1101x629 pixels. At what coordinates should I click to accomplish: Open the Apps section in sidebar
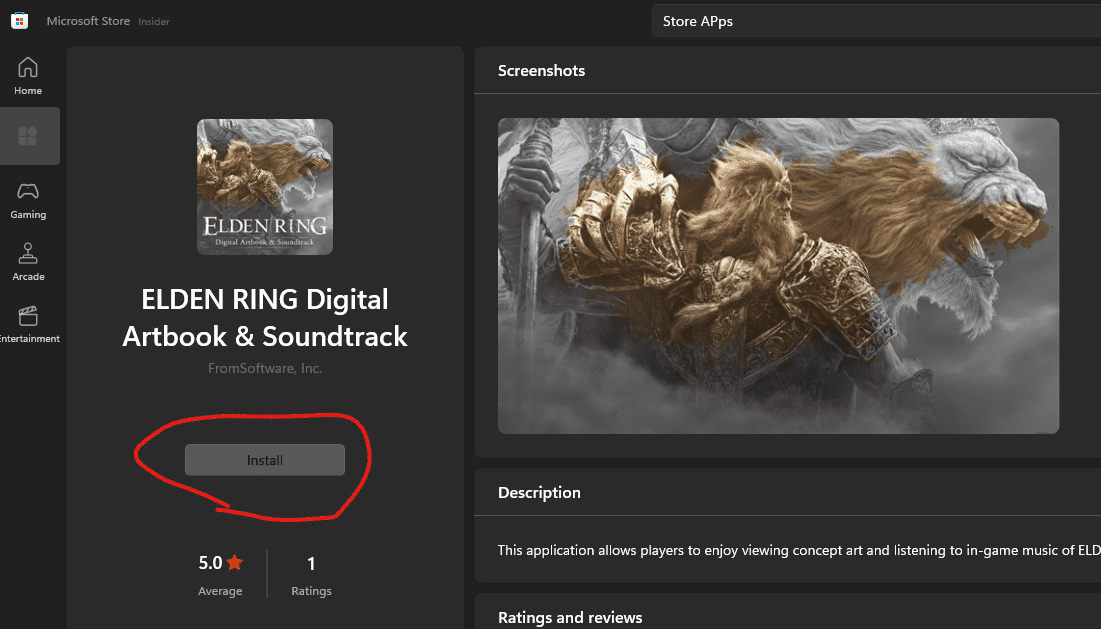point(28,135)
